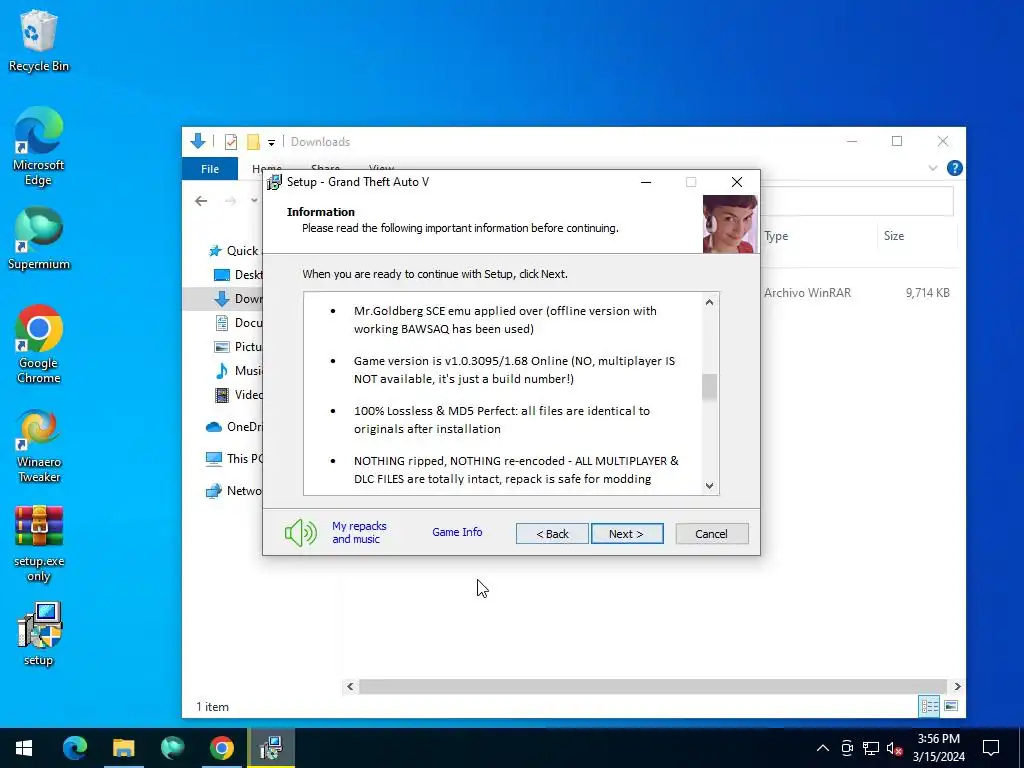Launch Chrome from the taskbar
1024x768 pixels.
click(221, 748)
